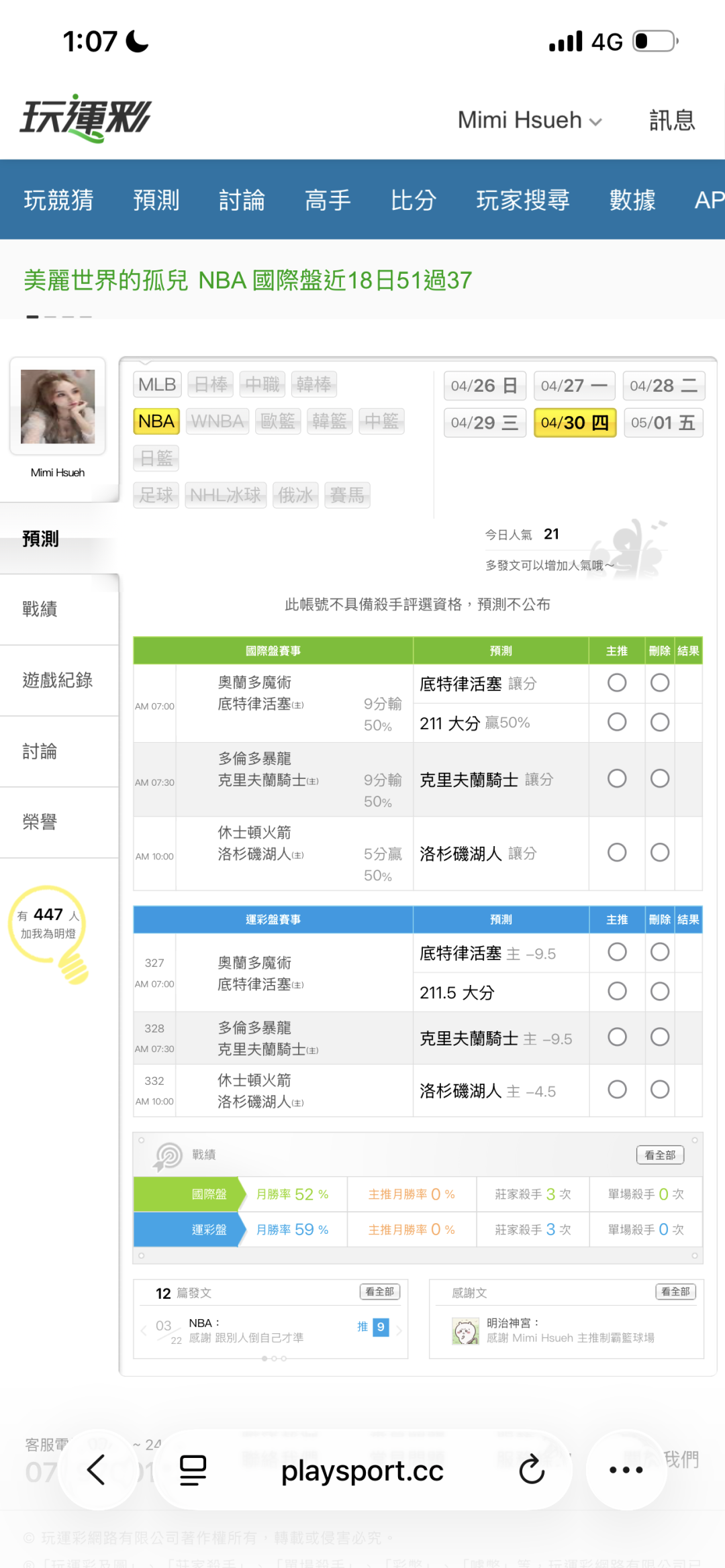Screen dimensions: 725x1568
Task: Open the 數據 nav tab
Action: click(632, 200)
